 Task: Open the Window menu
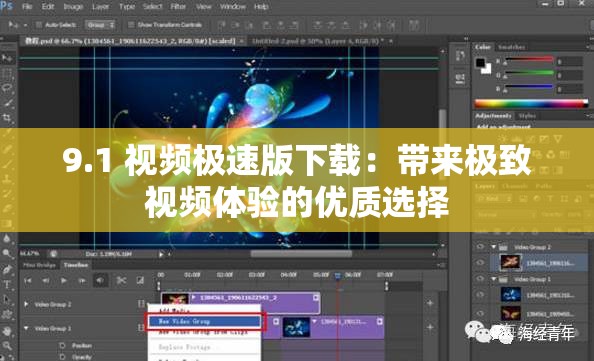coord(233,7)
